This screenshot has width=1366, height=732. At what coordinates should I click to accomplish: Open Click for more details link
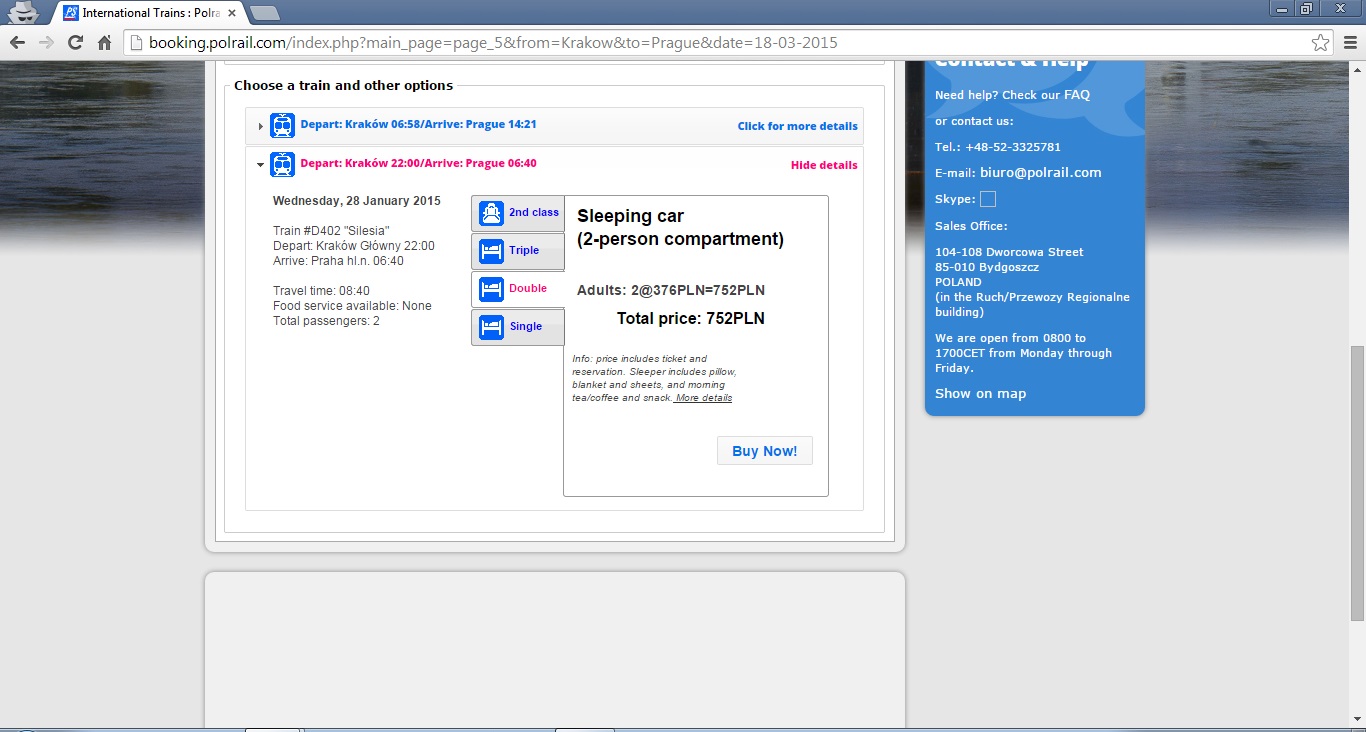click(797, 126)
